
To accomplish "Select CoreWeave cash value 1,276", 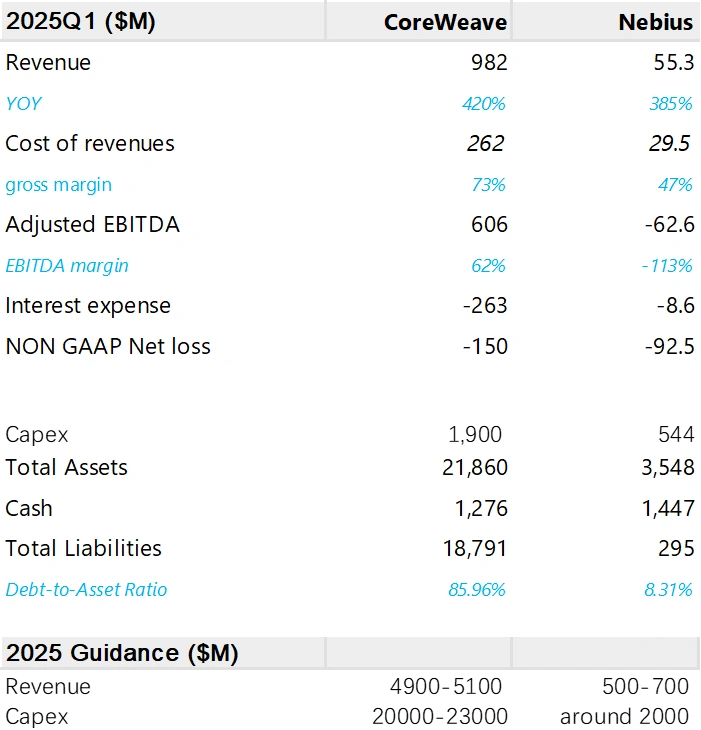I will pyautogui.click(x=481, y=508).
